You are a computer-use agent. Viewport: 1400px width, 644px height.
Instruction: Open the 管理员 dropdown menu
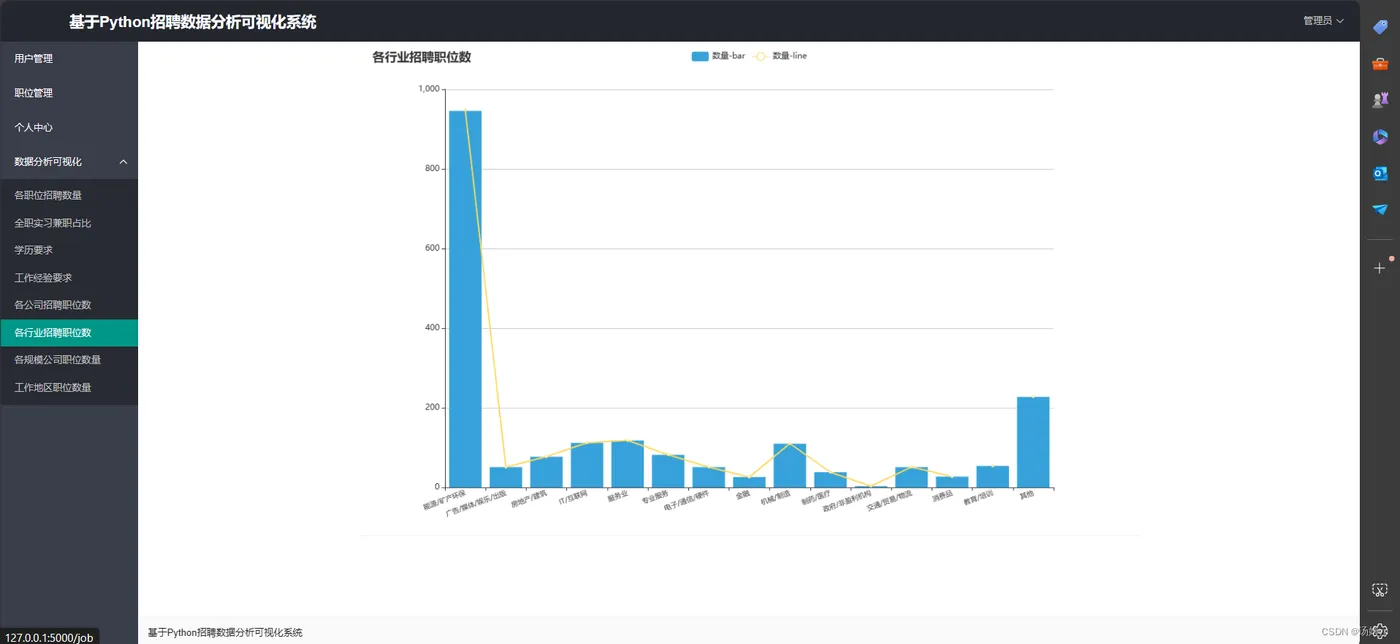coord(1323,21)
